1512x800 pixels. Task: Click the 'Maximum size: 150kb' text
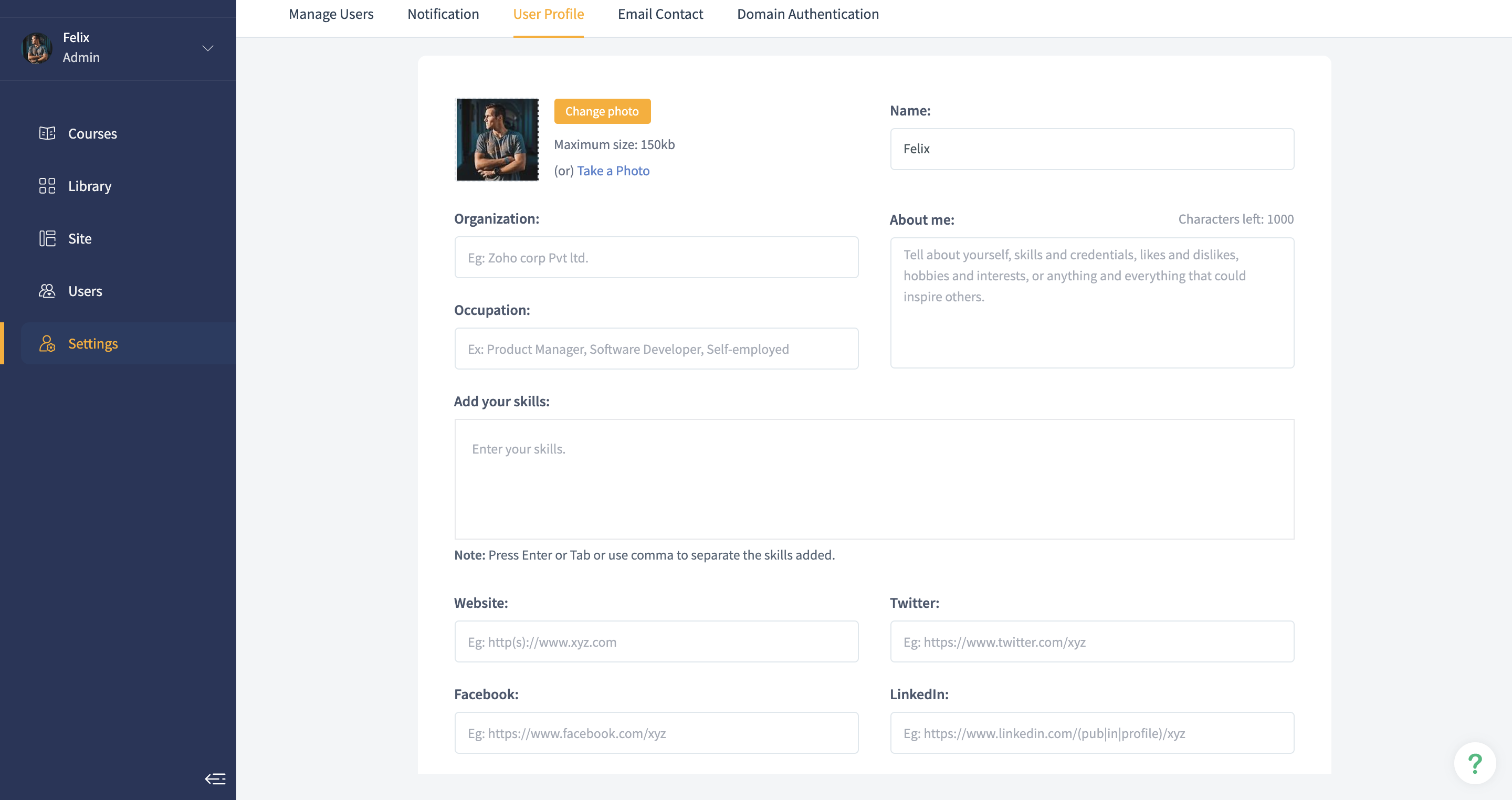614,144
